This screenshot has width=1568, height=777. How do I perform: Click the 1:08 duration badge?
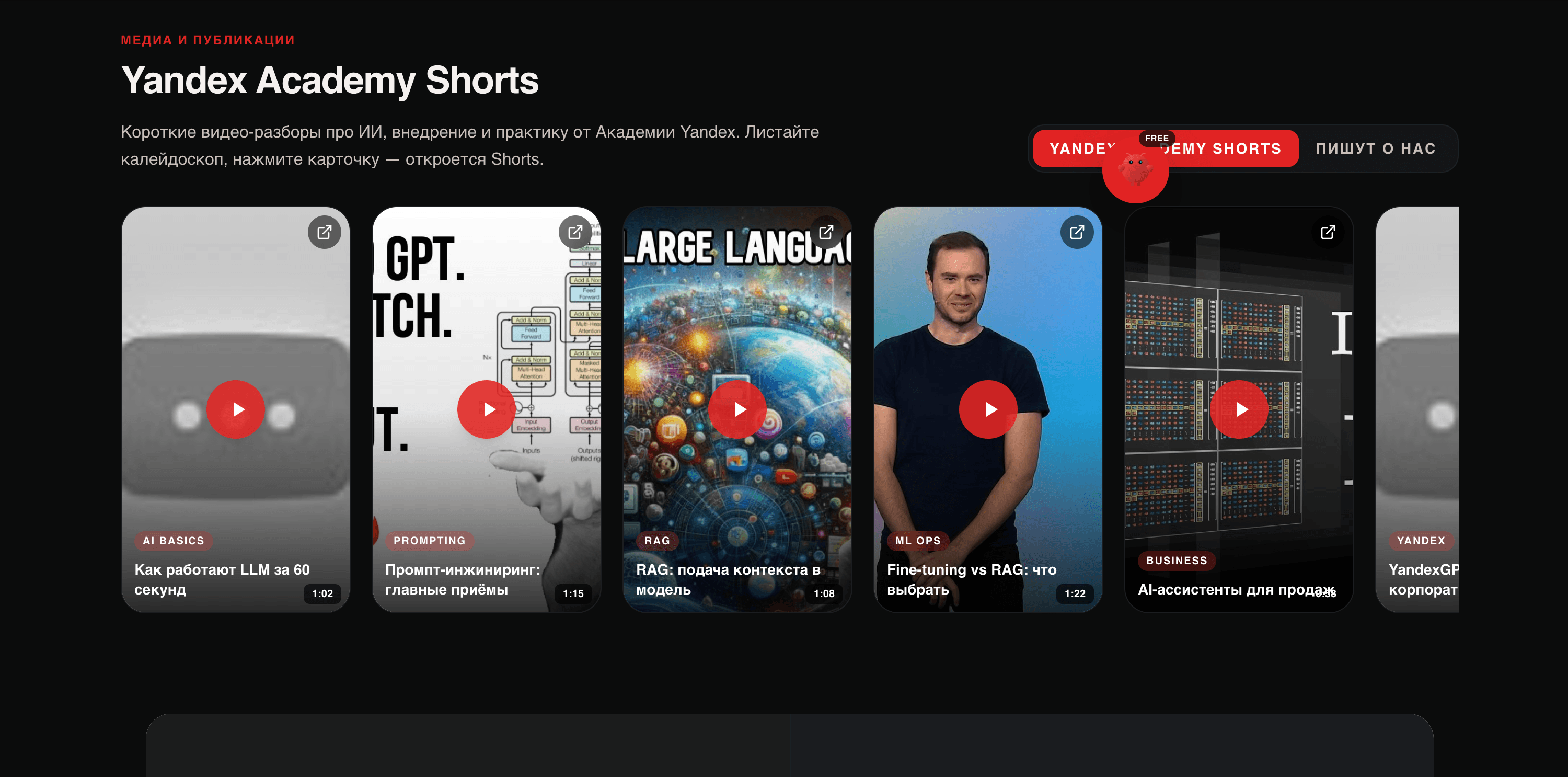(824, 593)
